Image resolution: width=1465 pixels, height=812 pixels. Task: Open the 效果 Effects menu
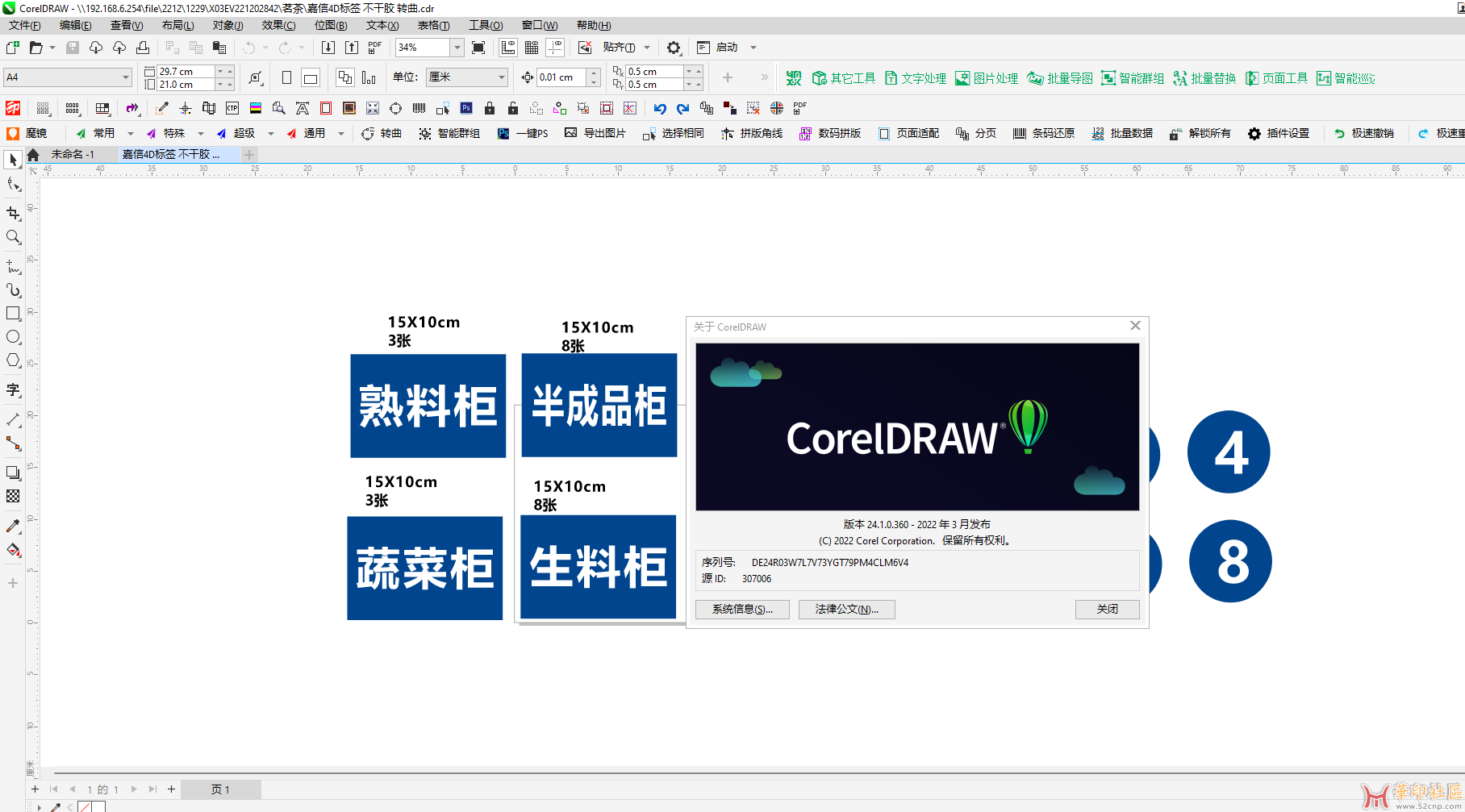point(279,25)
